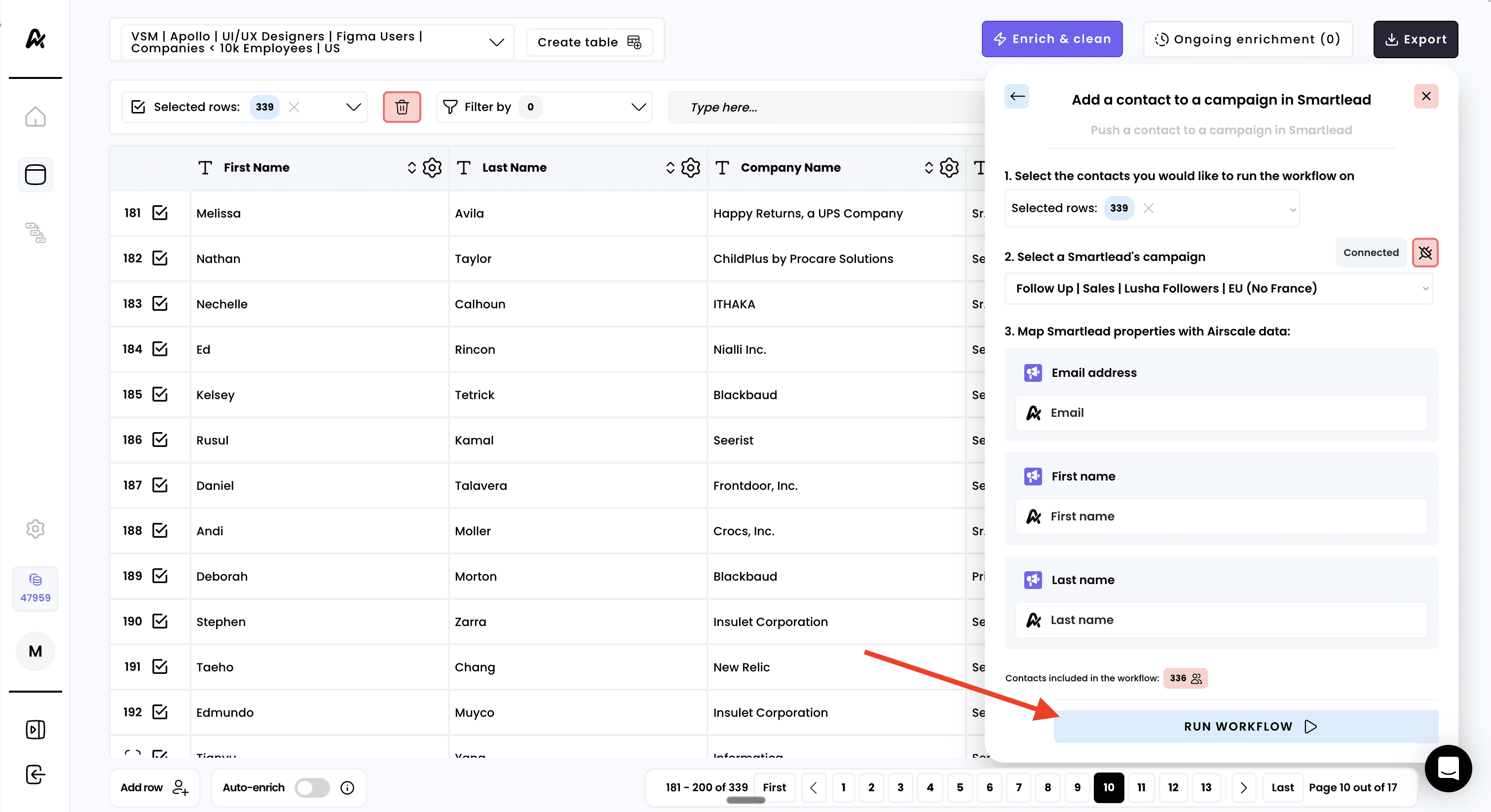This screenshot has width=1491, height=812.
Task: Go back using the panel's left arrow
Action: tap(1017, 97)
